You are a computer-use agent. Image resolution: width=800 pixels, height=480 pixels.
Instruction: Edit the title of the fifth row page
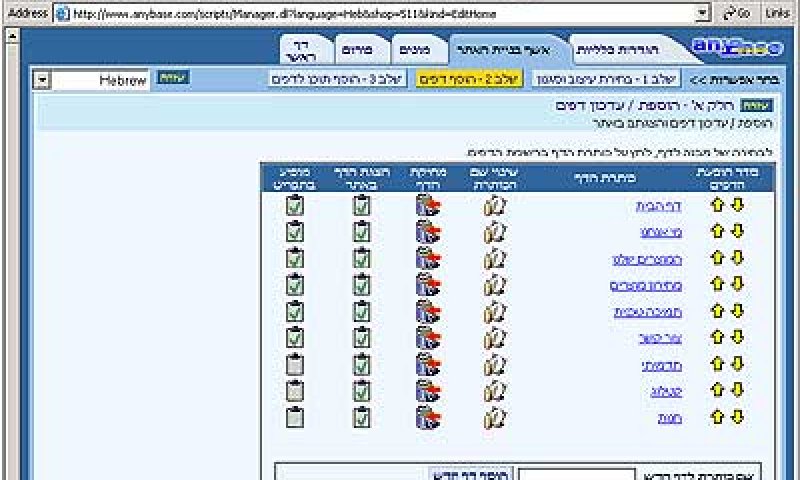pyautogui.click(x=494, y=312)
